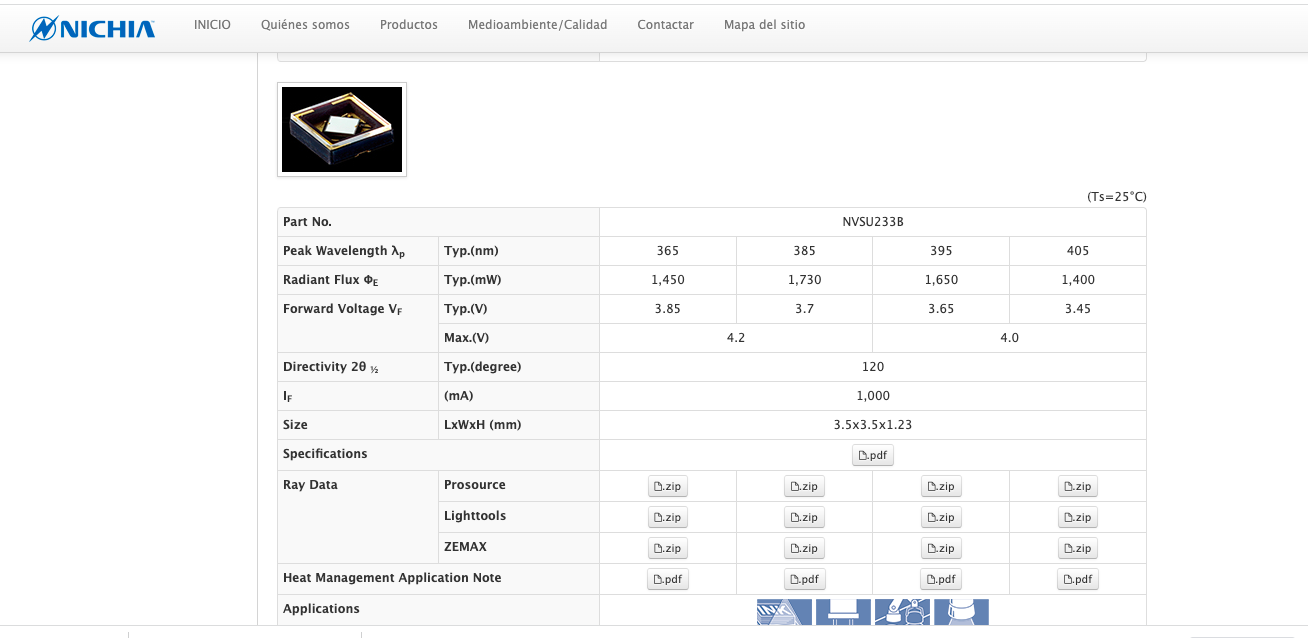Open the Productos menu
This screenshot has width=1308, height=638.
409,24
